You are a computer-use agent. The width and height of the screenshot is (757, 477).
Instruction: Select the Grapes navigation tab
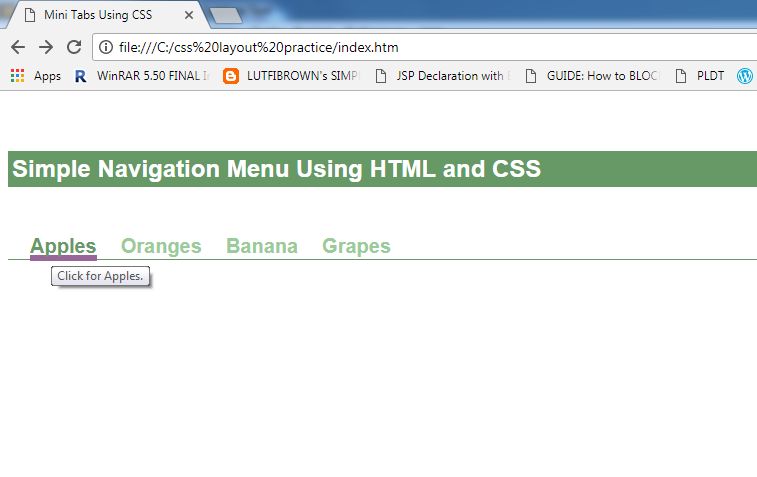(x=356, y=246)
